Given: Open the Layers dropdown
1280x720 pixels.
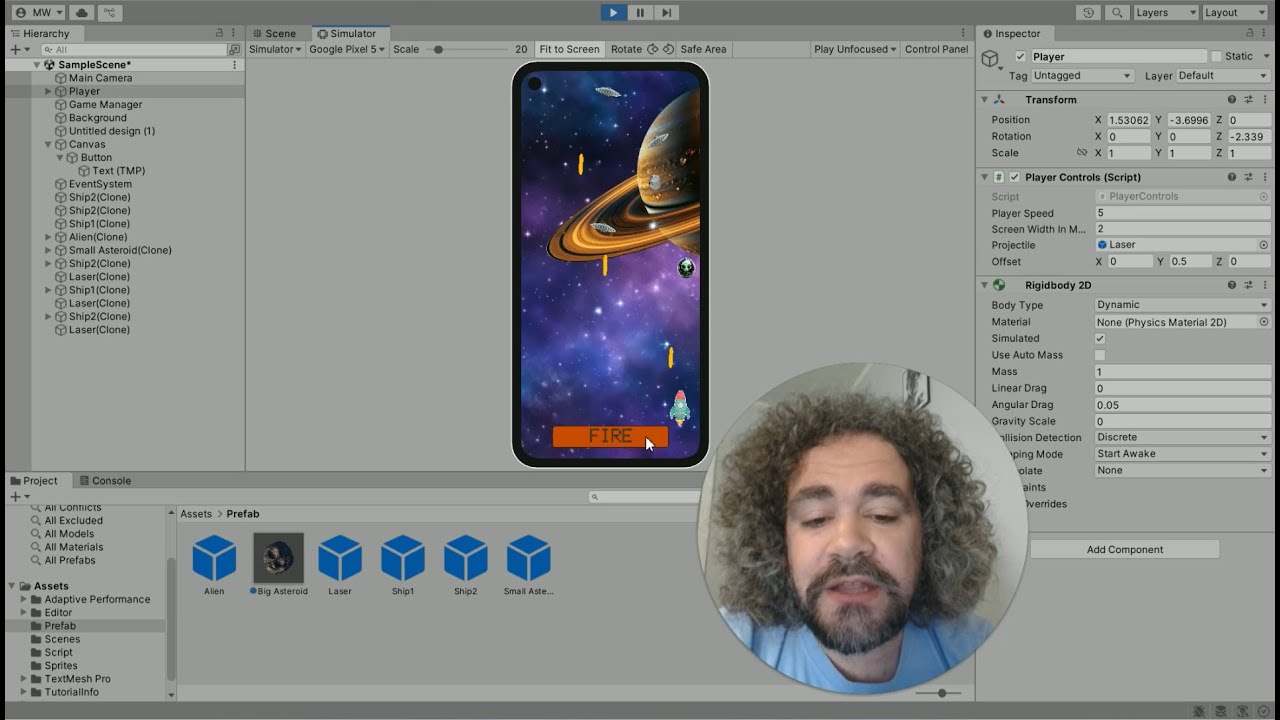Looking at the screenshot, I should (x=1166, y=12).
